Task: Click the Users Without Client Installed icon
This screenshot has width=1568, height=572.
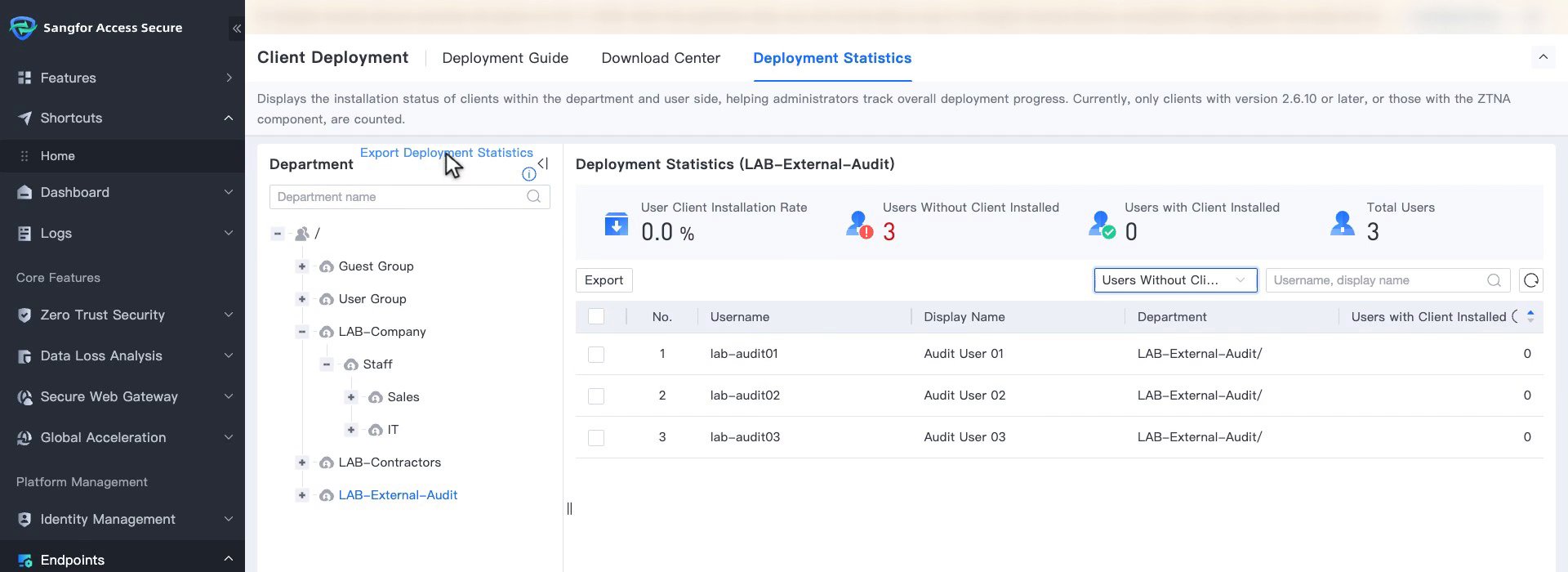Action: pyautogui.click(x=859, y=224)
